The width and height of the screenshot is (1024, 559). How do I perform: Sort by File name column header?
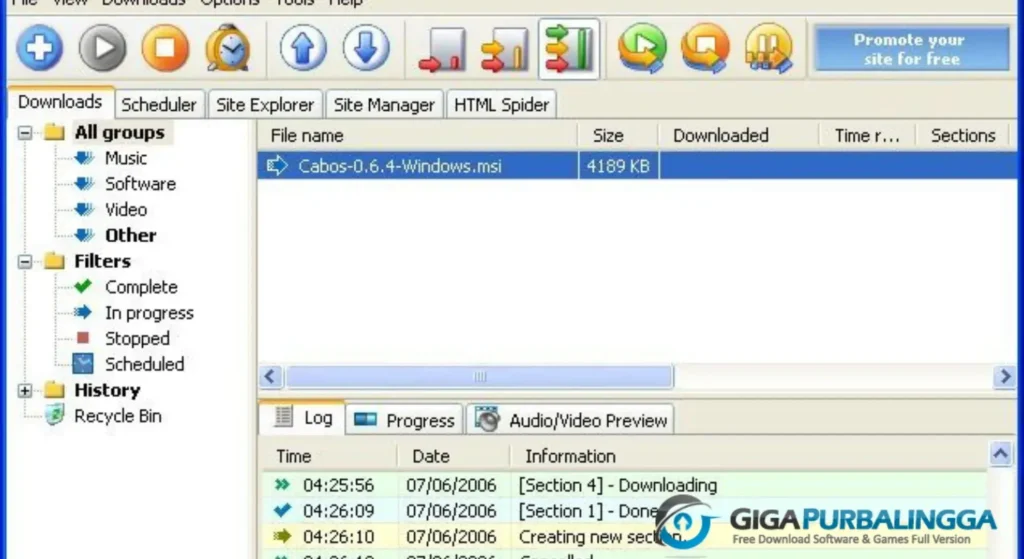pyautogui.click(x=417, y=136)
